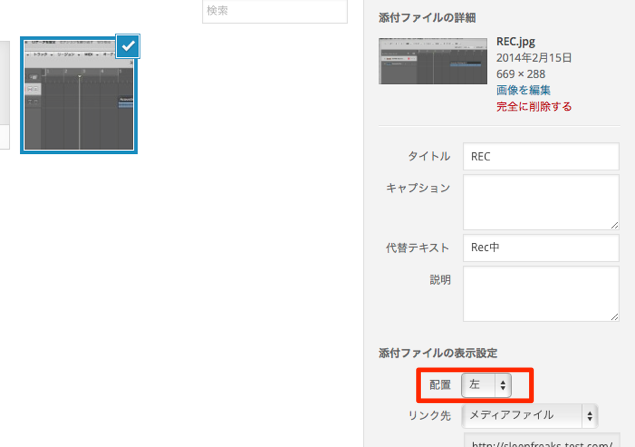This screenshot has width=635, height=447.
Task: Open the REC.jpg preview thumbnail in the details panel
Action: (x=433, y=61)
